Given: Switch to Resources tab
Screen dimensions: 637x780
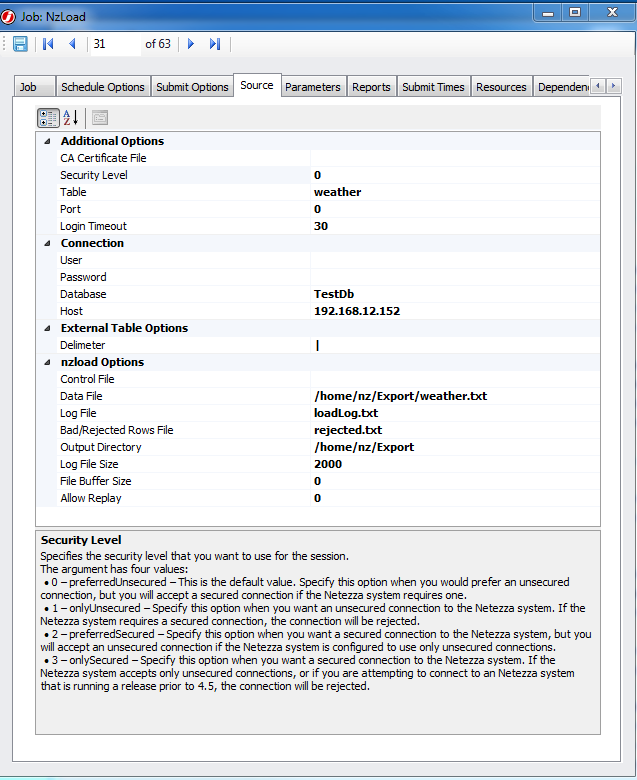Looking at the screenshot, I should click(x=501, y=87).
